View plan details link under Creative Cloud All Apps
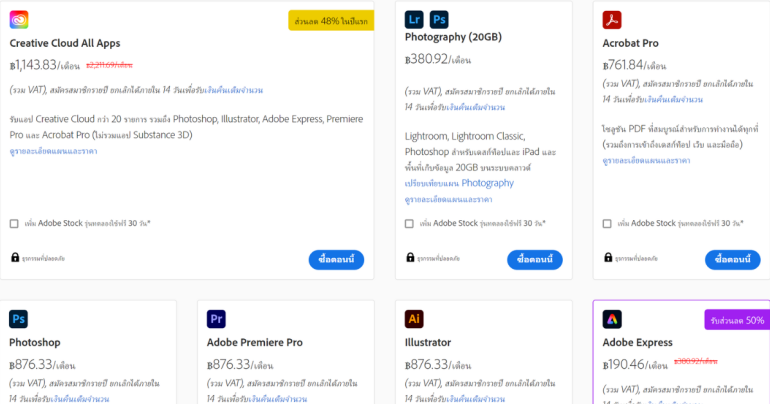The width and height of the screenshot is (770, 404). point(54,151)
